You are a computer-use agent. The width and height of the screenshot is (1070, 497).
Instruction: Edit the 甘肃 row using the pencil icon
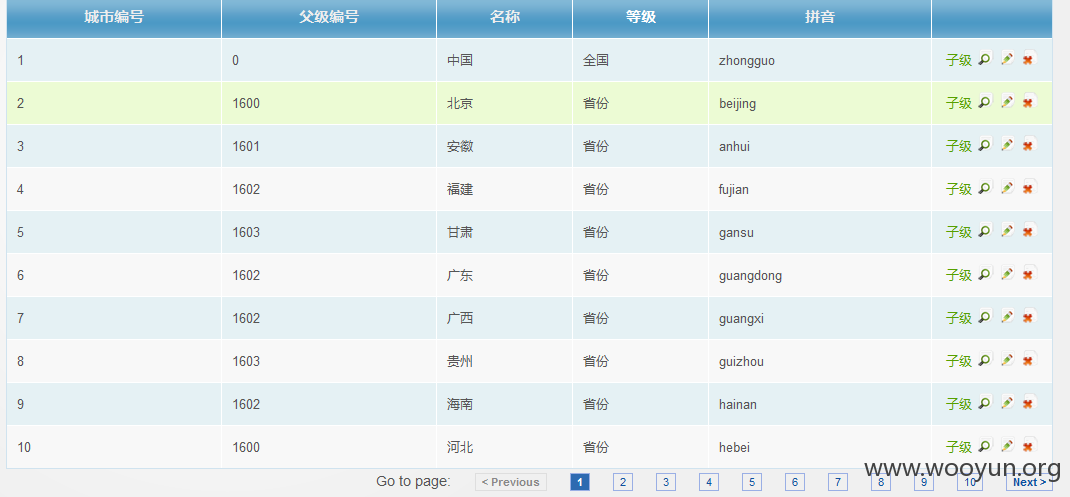pyautogui.click(x=1007, y=231)
